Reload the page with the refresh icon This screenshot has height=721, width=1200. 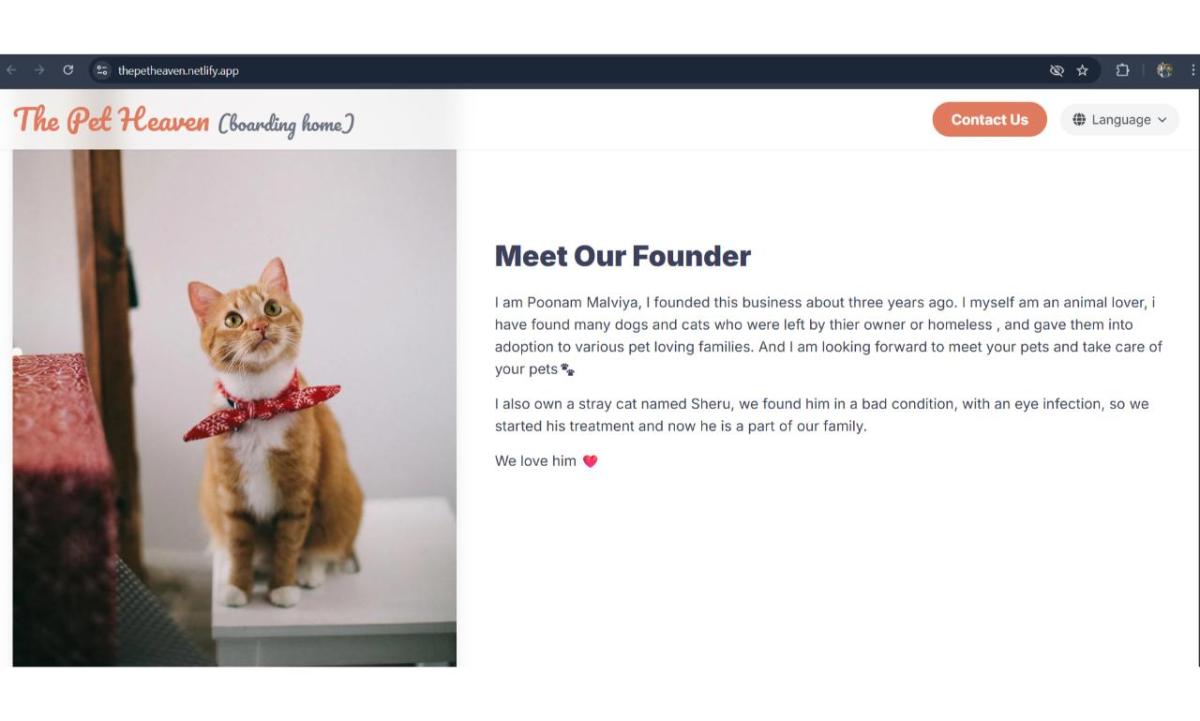point(68,70)
